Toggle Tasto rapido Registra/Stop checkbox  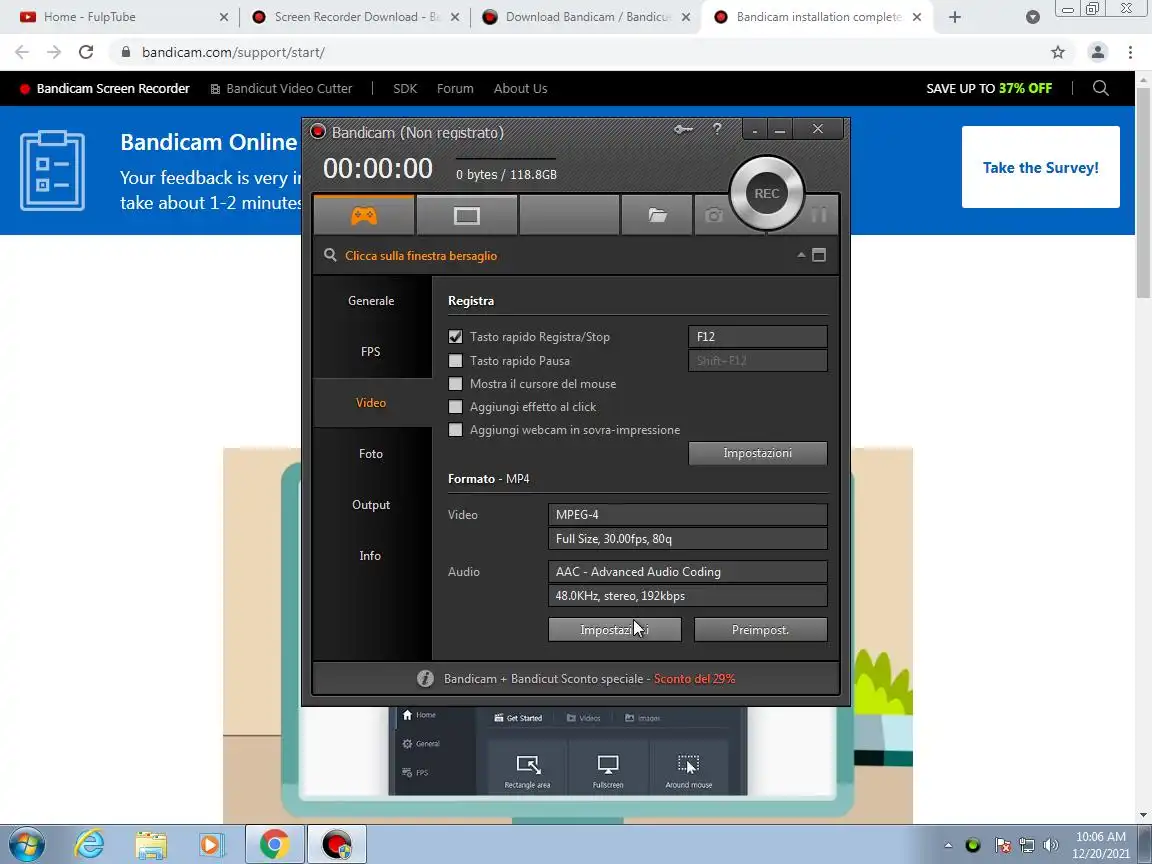456,336
